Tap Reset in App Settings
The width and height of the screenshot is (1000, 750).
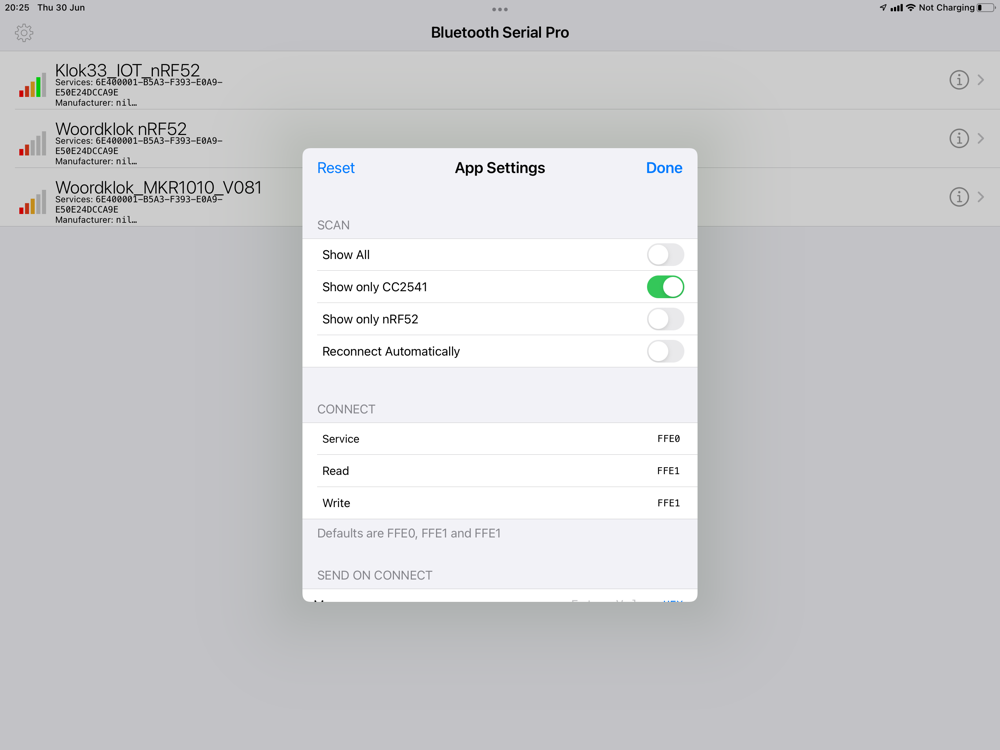coord(335,168)
